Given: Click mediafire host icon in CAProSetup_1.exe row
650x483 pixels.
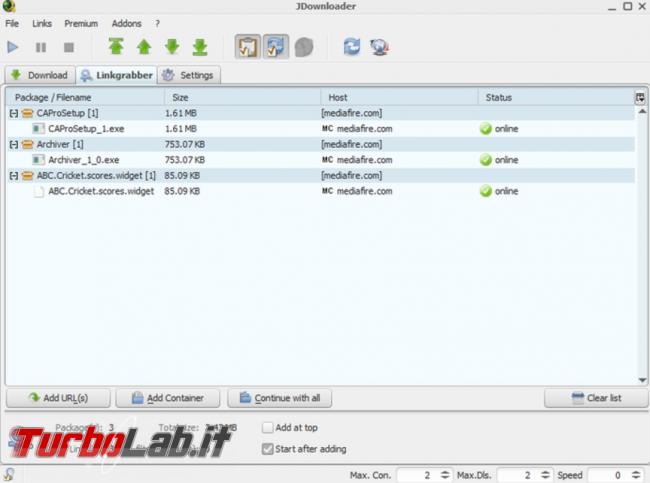Looking at the screenshot, I should [327, 129].
